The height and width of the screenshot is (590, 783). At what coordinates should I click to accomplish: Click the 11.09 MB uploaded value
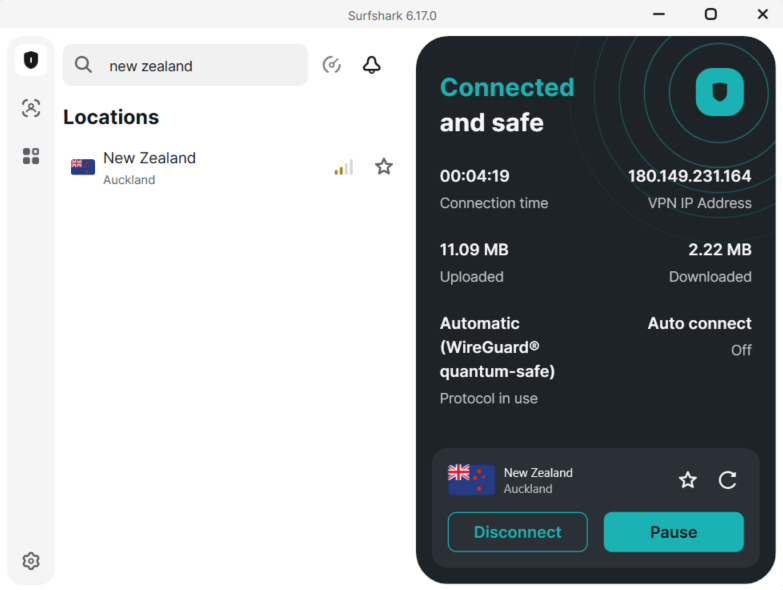[x=474, y=250]
